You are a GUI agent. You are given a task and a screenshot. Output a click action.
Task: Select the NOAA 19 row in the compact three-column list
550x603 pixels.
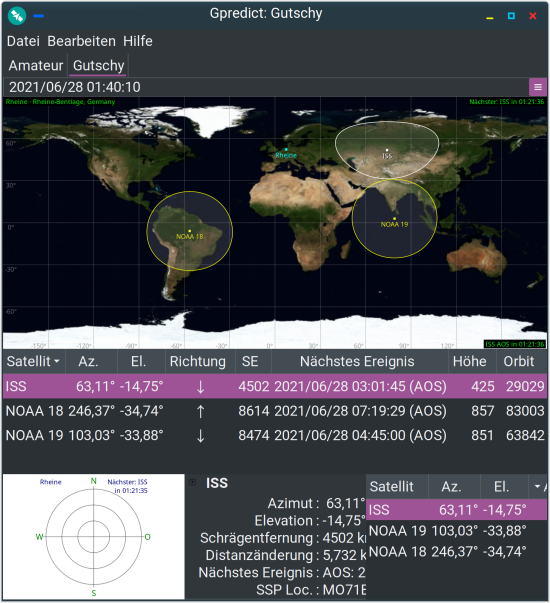point(456,531)
